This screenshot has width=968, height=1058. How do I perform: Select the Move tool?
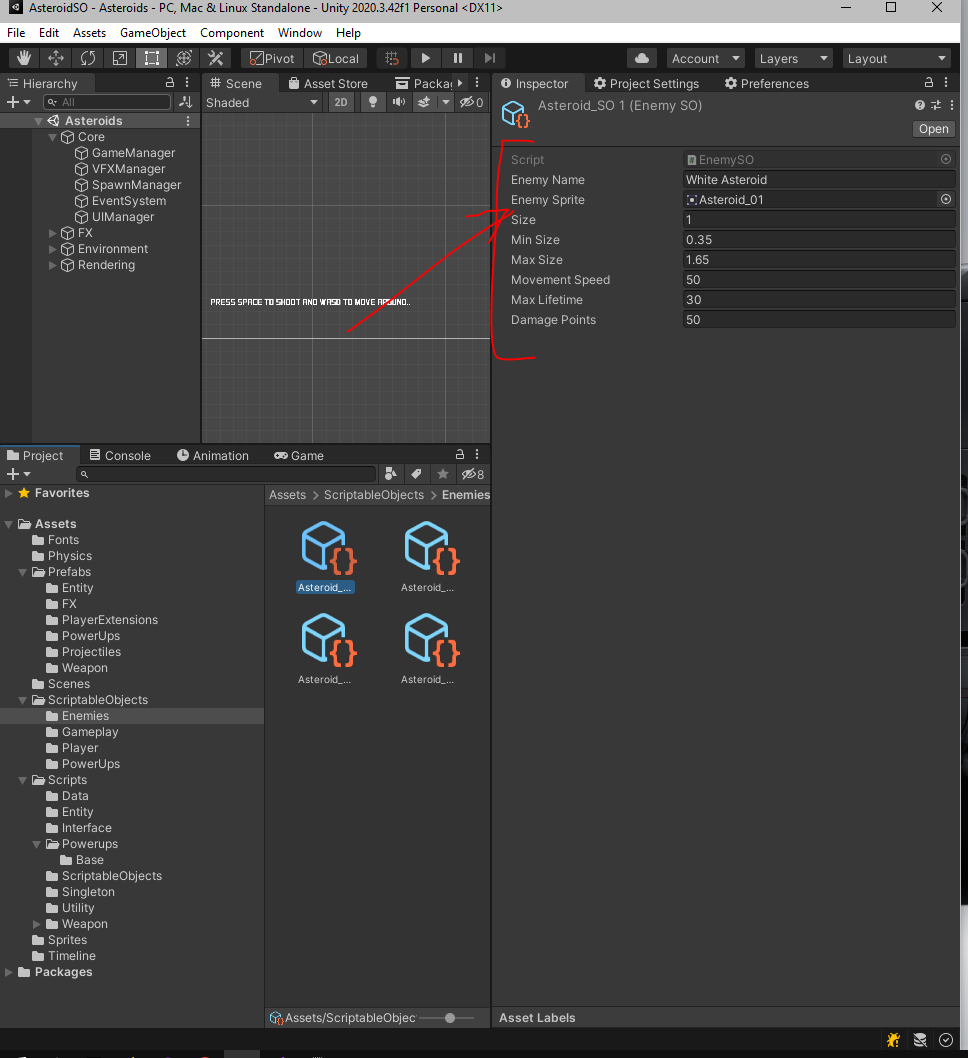tap(55, 57)
